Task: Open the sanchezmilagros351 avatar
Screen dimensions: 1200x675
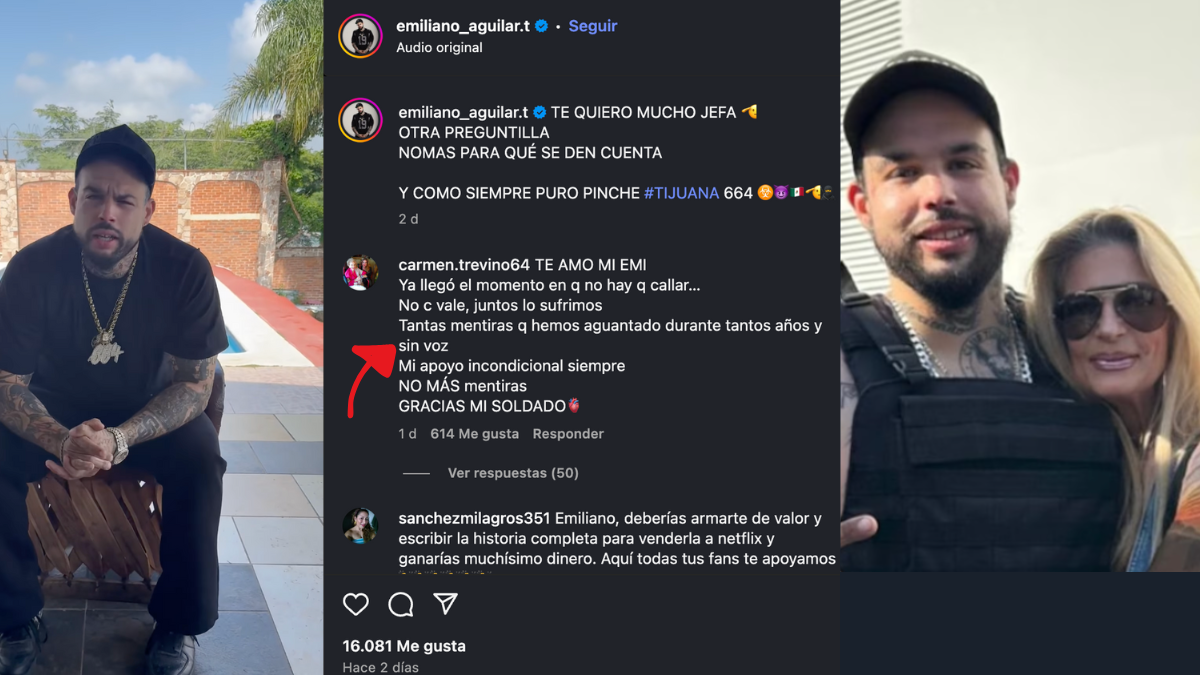Action: pos(360,525)
